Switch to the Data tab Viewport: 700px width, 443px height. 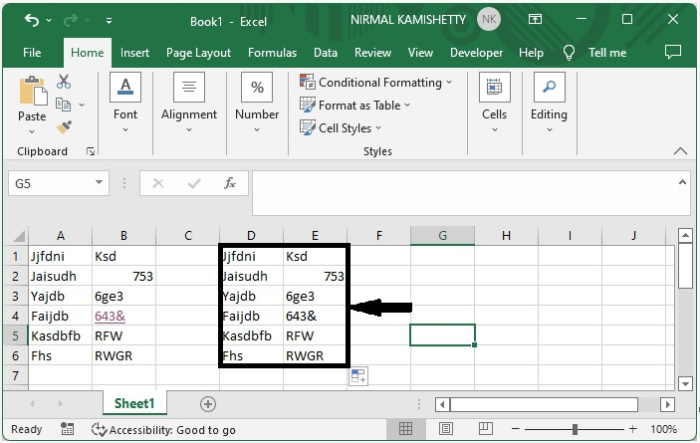[325, 53]
